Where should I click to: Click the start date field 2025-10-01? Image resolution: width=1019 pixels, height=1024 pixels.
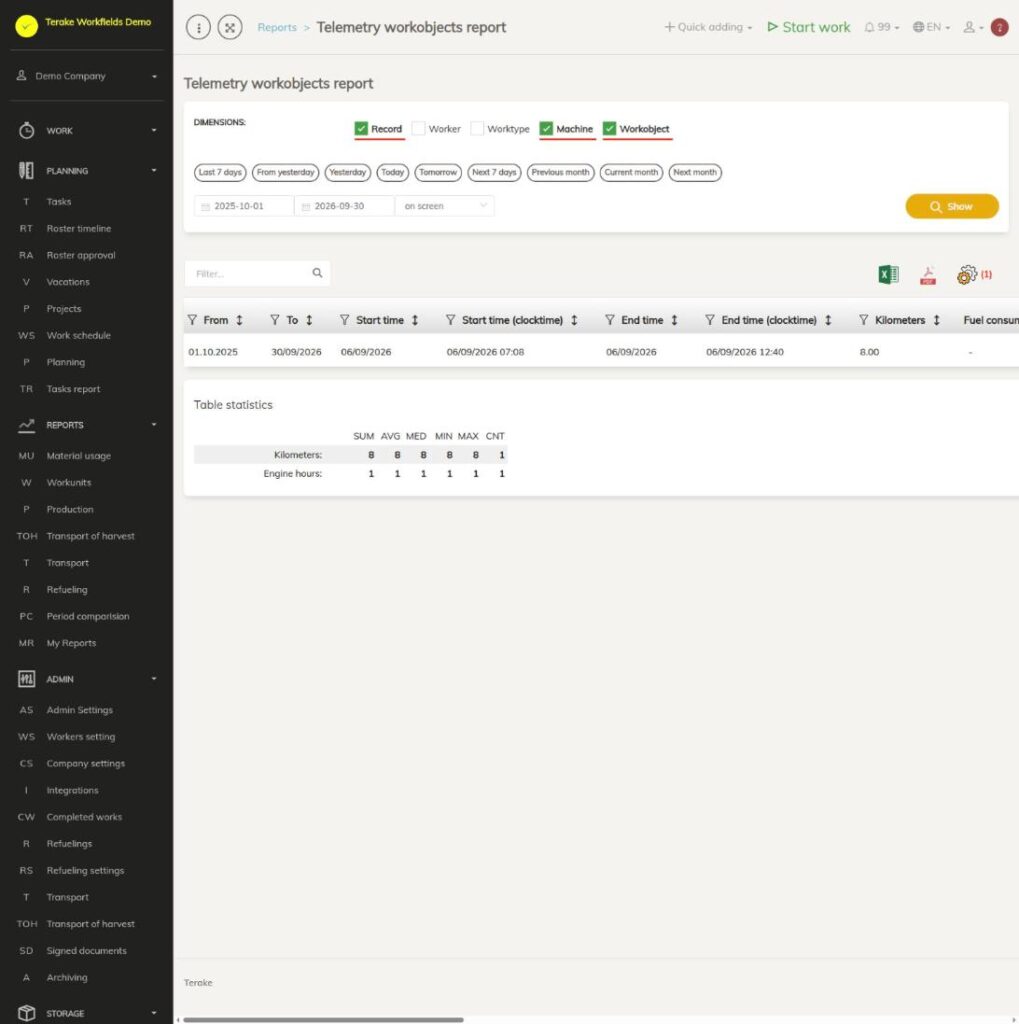coord(244,206)
